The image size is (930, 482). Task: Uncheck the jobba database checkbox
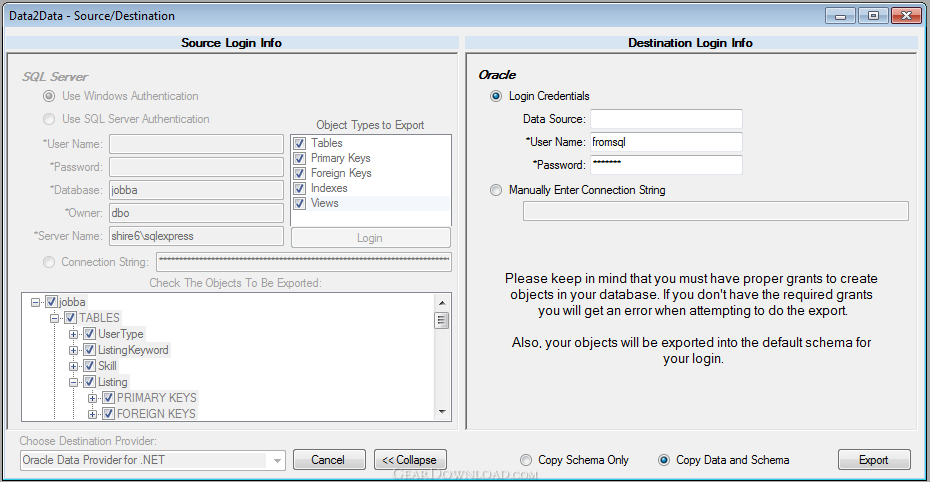pyautogui.click(x=52, y=302)
